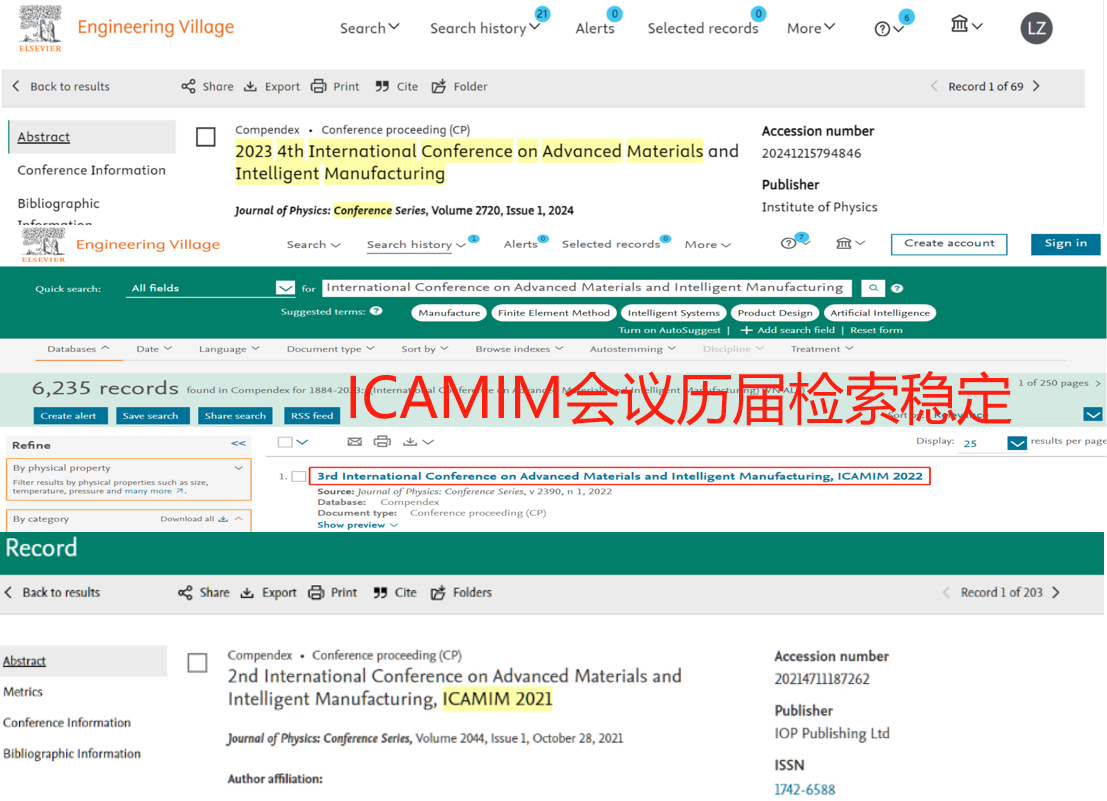Screen dimensions: 1107x801
Task: Expand Browse indexes dropdown
Action: point(519,349)
